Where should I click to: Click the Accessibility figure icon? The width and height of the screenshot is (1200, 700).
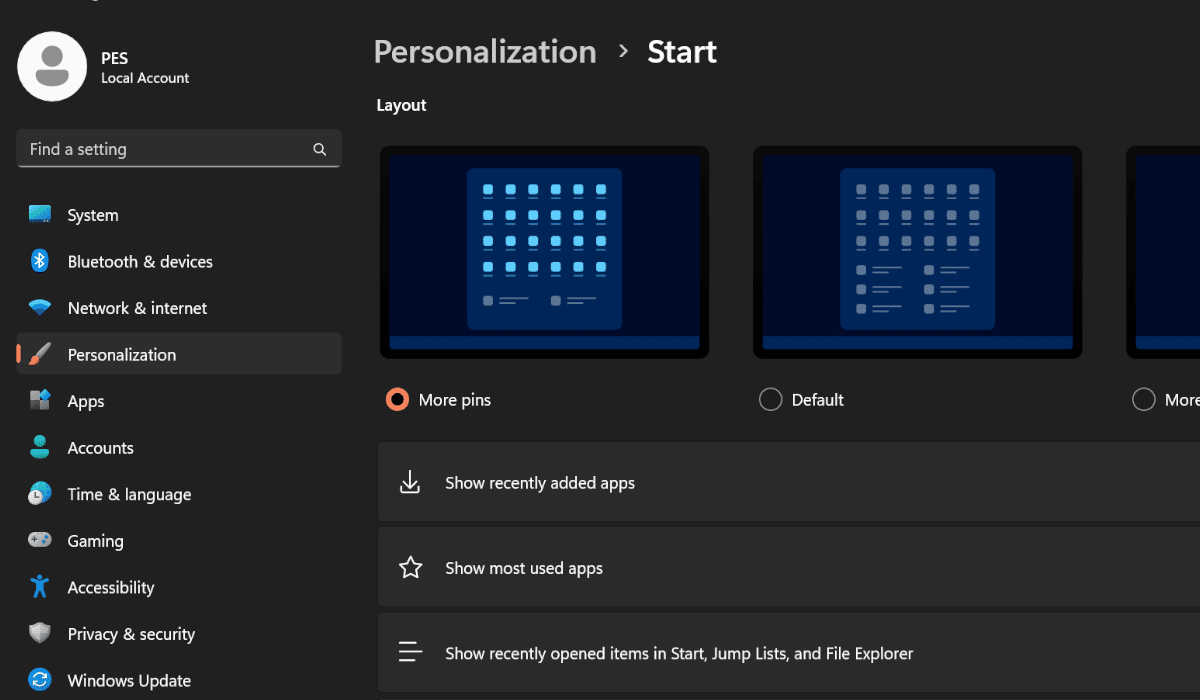(40, 587)
